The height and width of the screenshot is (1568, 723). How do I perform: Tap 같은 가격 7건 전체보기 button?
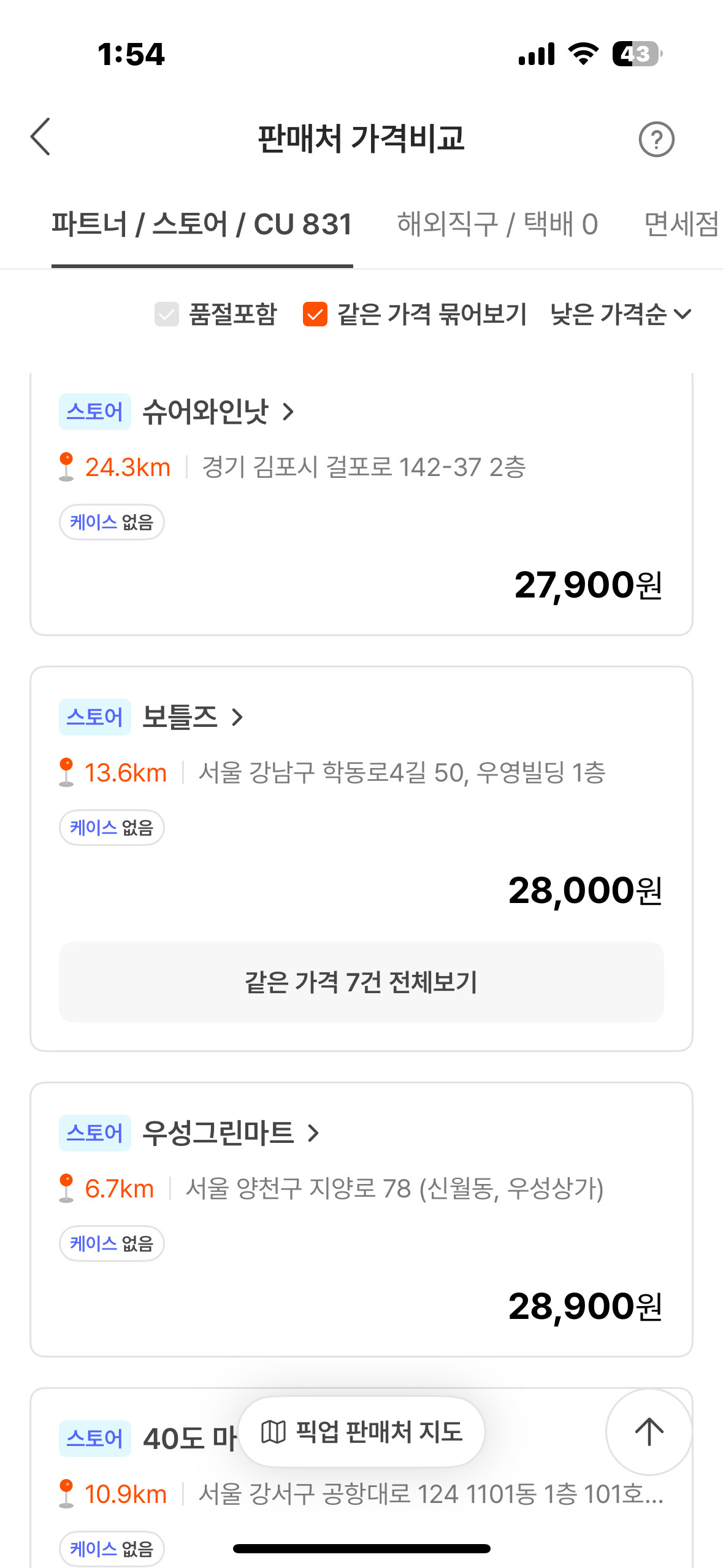361,982
